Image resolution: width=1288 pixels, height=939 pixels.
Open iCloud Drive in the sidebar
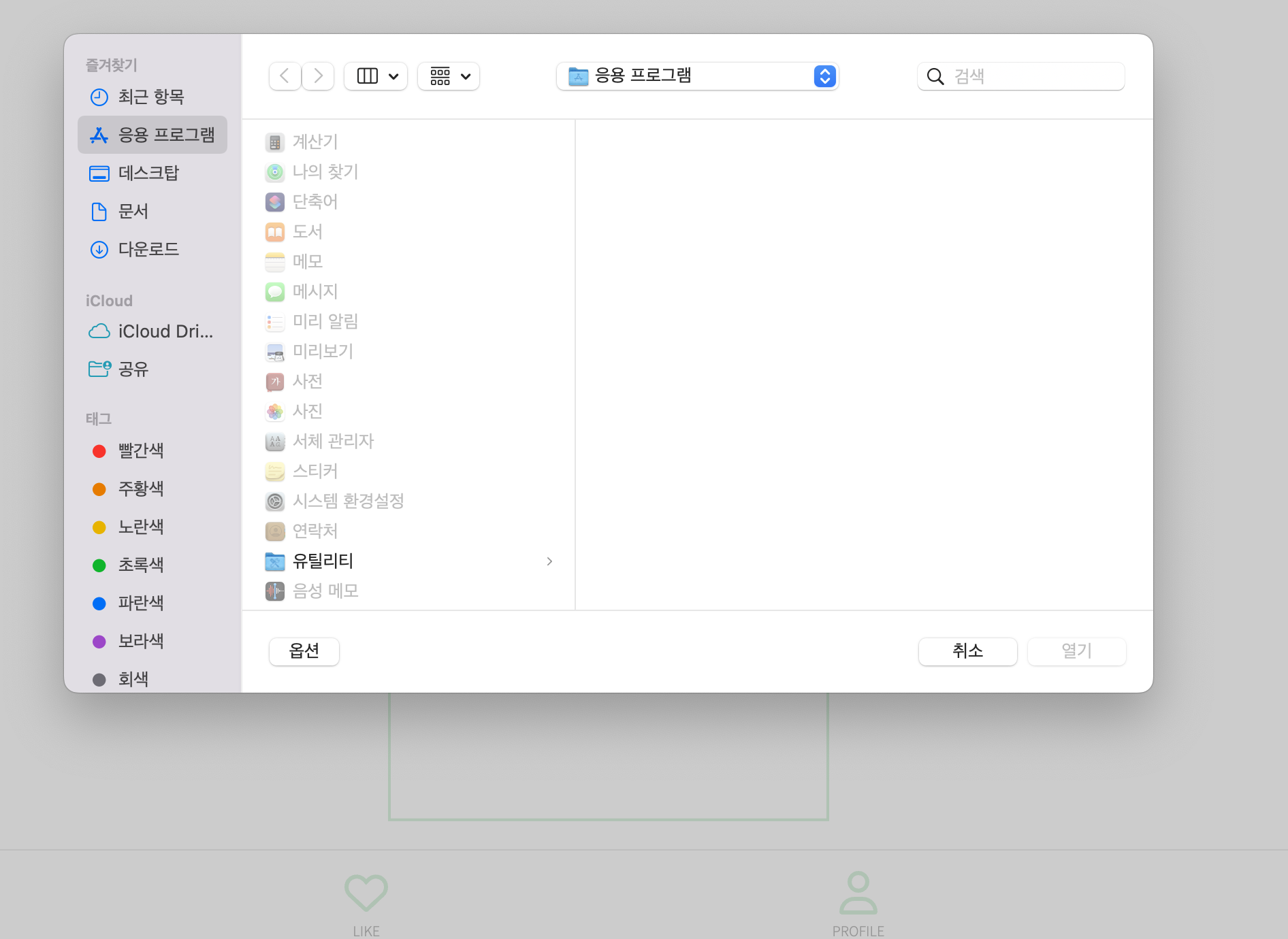[152, 331]
